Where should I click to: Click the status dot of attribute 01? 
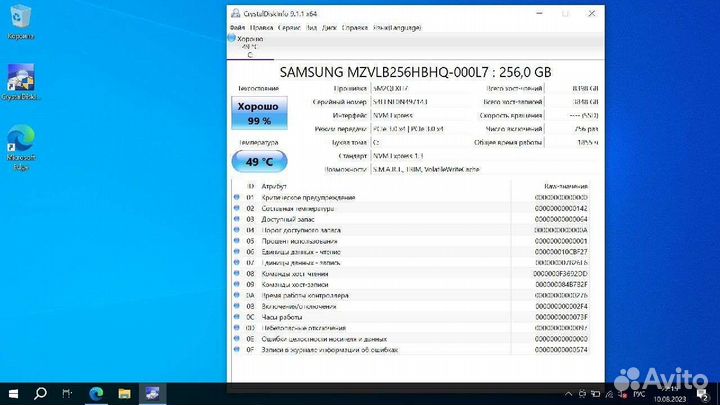coord(236,197)
